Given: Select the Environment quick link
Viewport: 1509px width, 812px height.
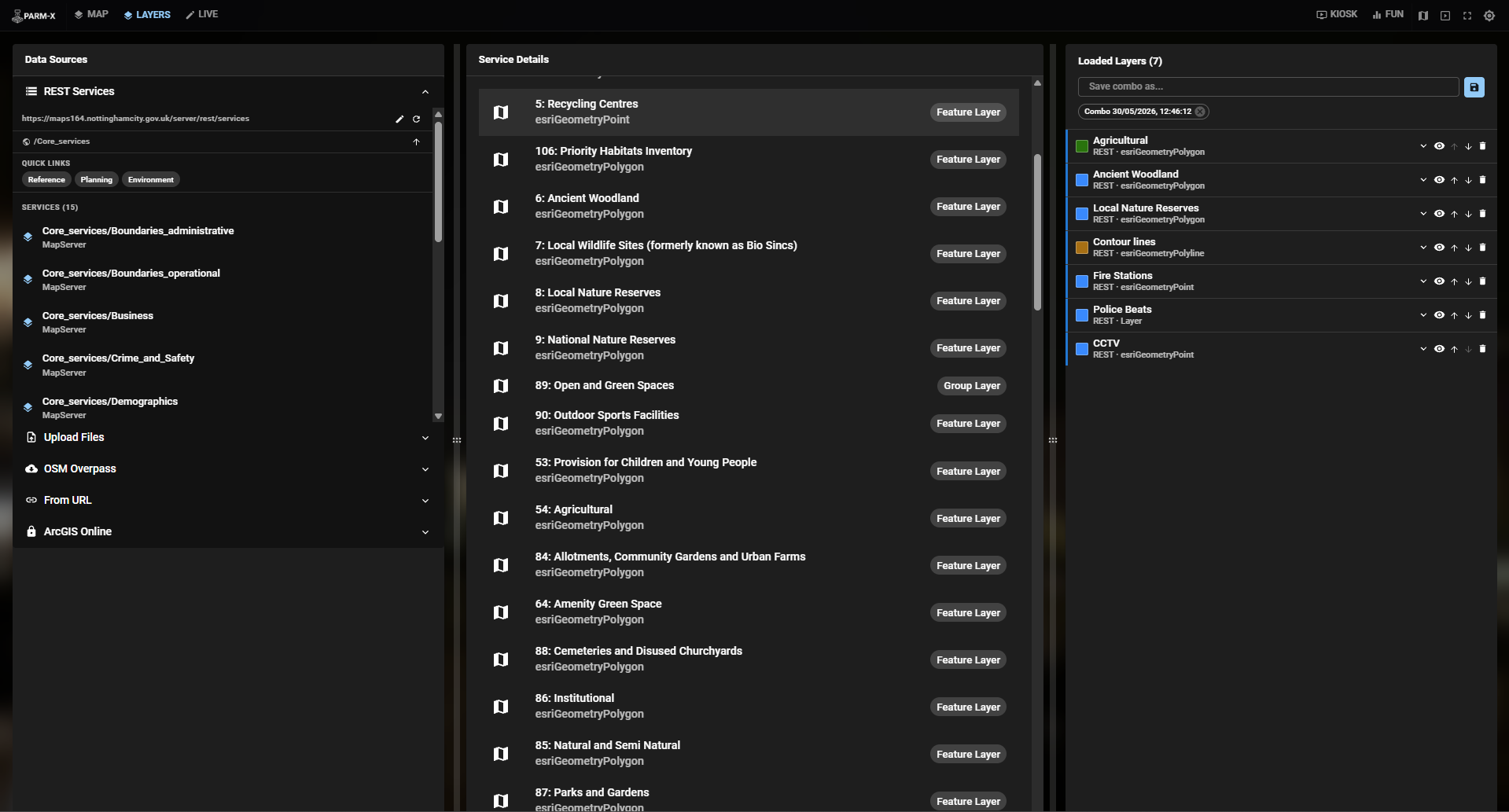Looking at the screenshot, I should tap(151, 180).
